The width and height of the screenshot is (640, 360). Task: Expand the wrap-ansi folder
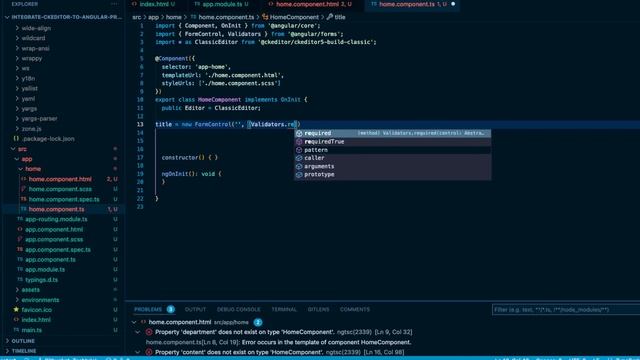tap(35, 48)
